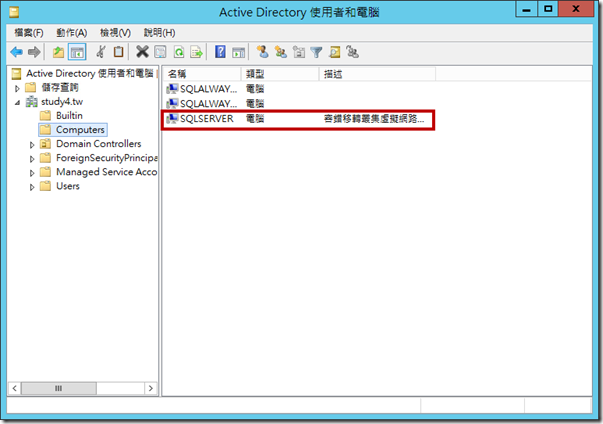Create a new group icon

click(x=281, y=52)
